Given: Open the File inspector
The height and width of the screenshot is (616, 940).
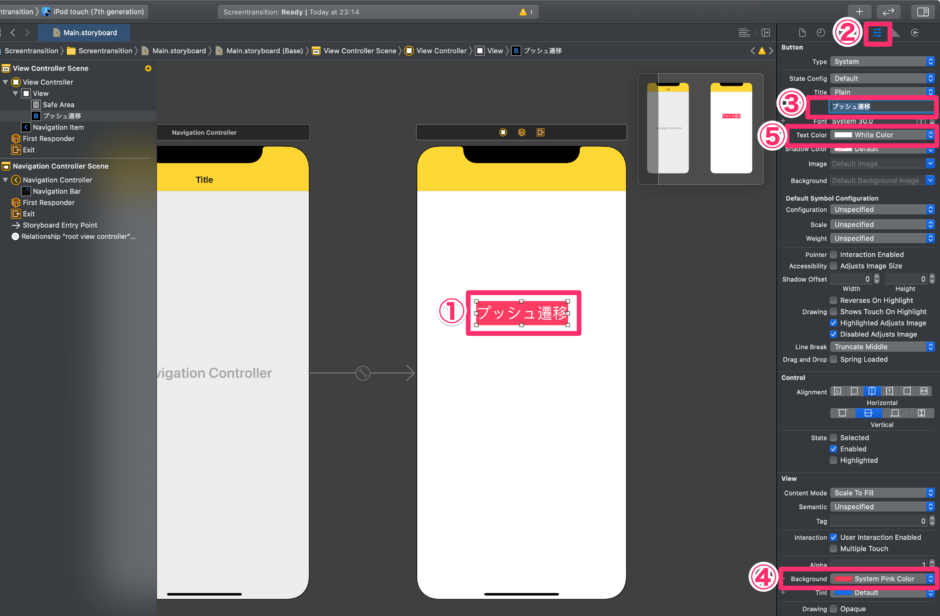Looking at the screenshot, I should (803, 32).
